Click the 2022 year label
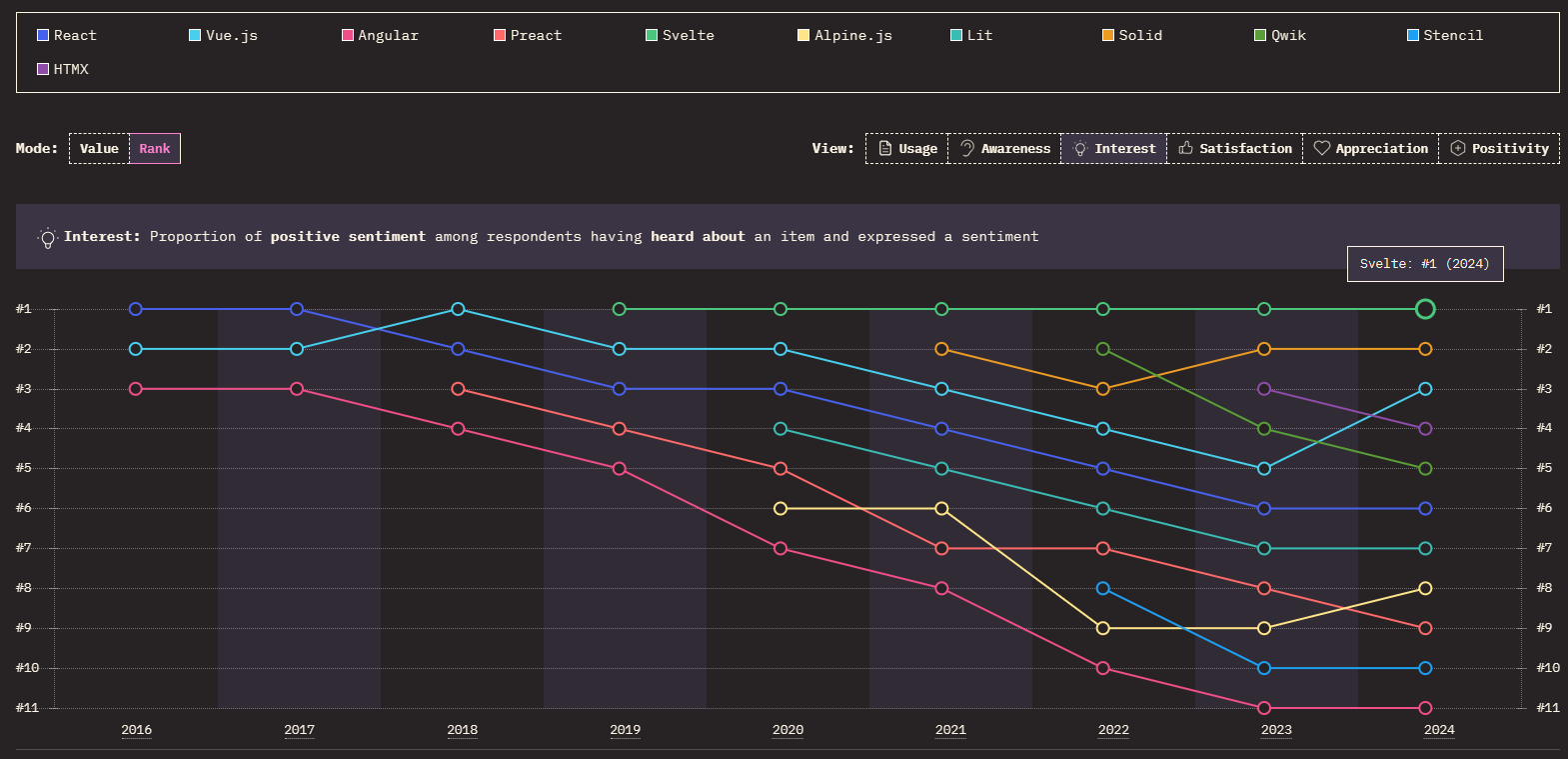 pyautogui.click(x=1113, y=730)
